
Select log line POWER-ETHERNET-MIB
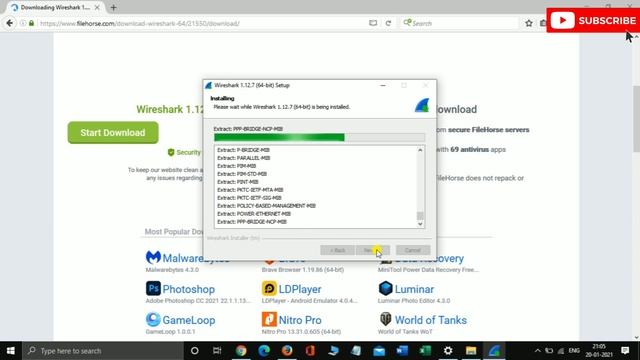254,213
